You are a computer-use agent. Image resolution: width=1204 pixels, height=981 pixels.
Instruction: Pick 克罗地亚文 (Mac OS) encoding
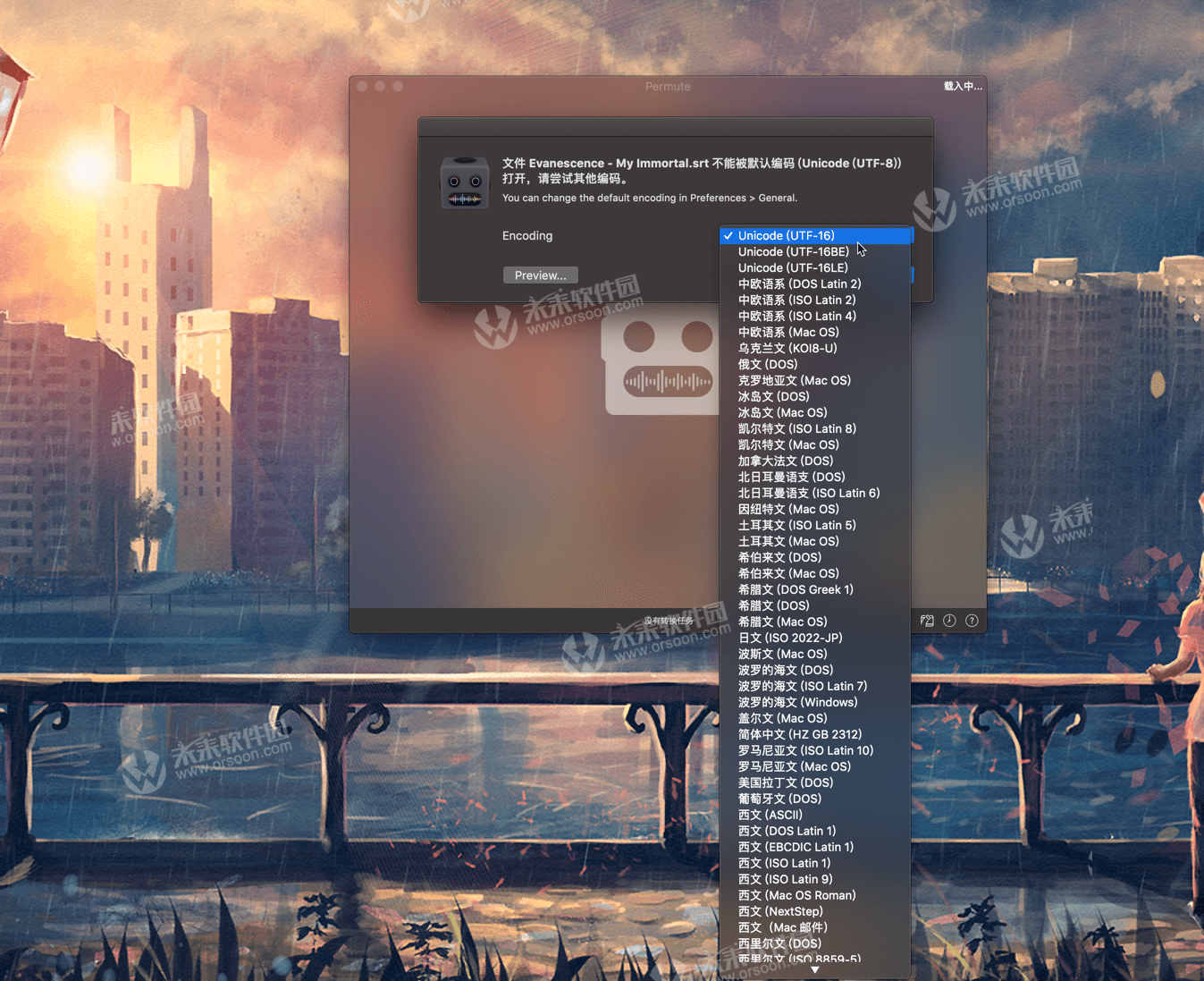[815, 381]
